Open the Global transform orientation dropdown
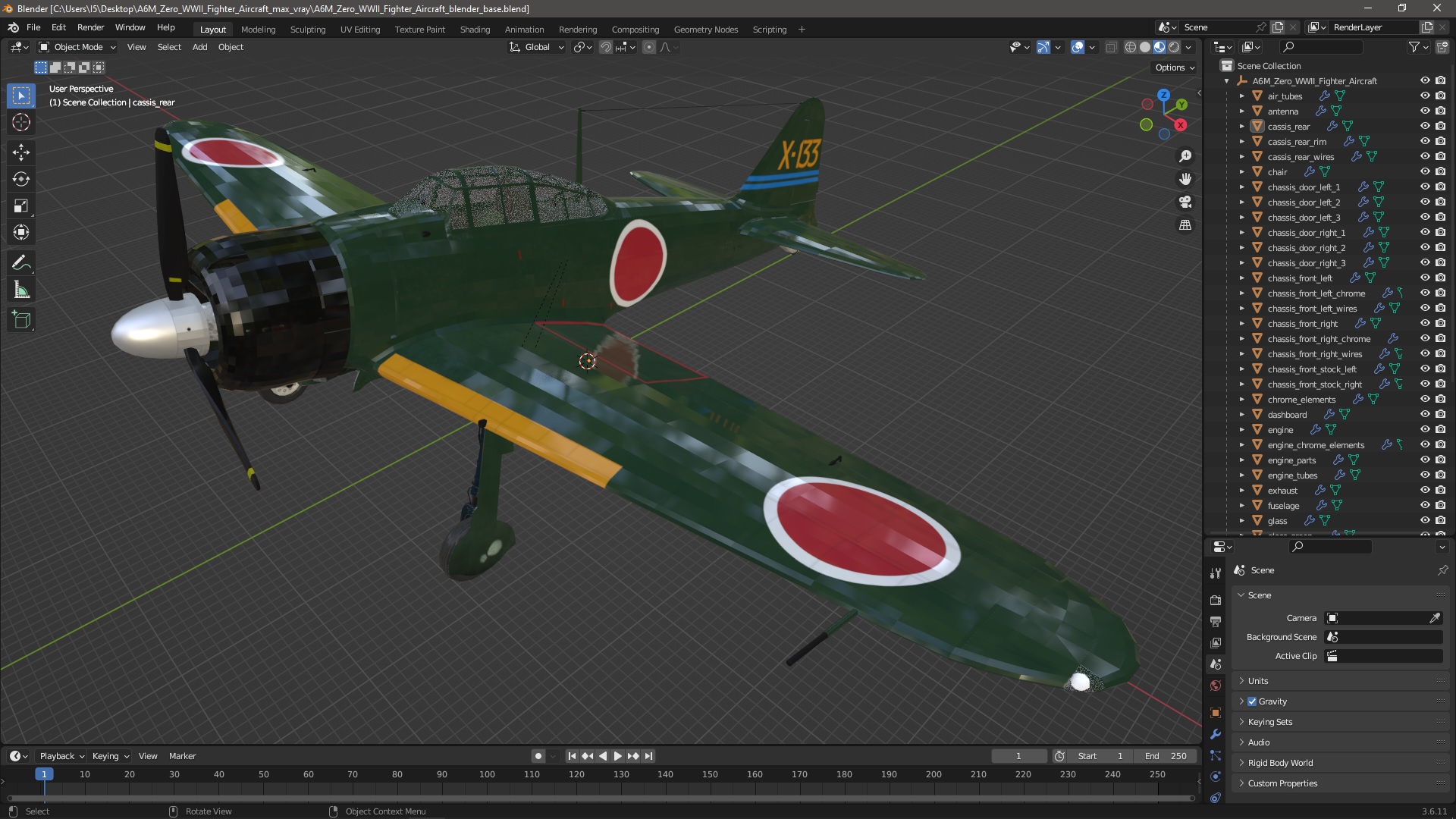The width and height of the screenshot is (1456, 819). pos(537,47)
